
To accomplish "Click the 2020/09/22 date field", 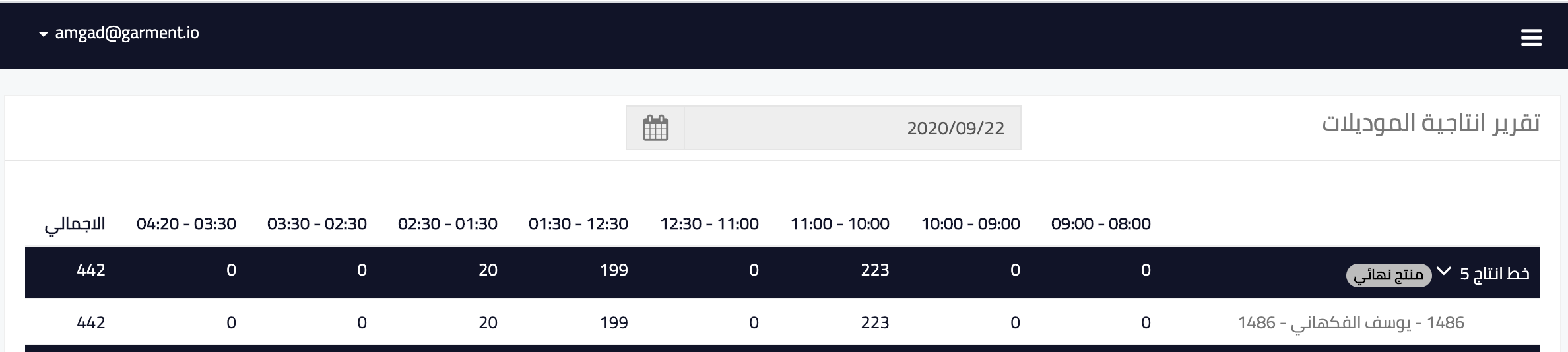I will 853,128.
